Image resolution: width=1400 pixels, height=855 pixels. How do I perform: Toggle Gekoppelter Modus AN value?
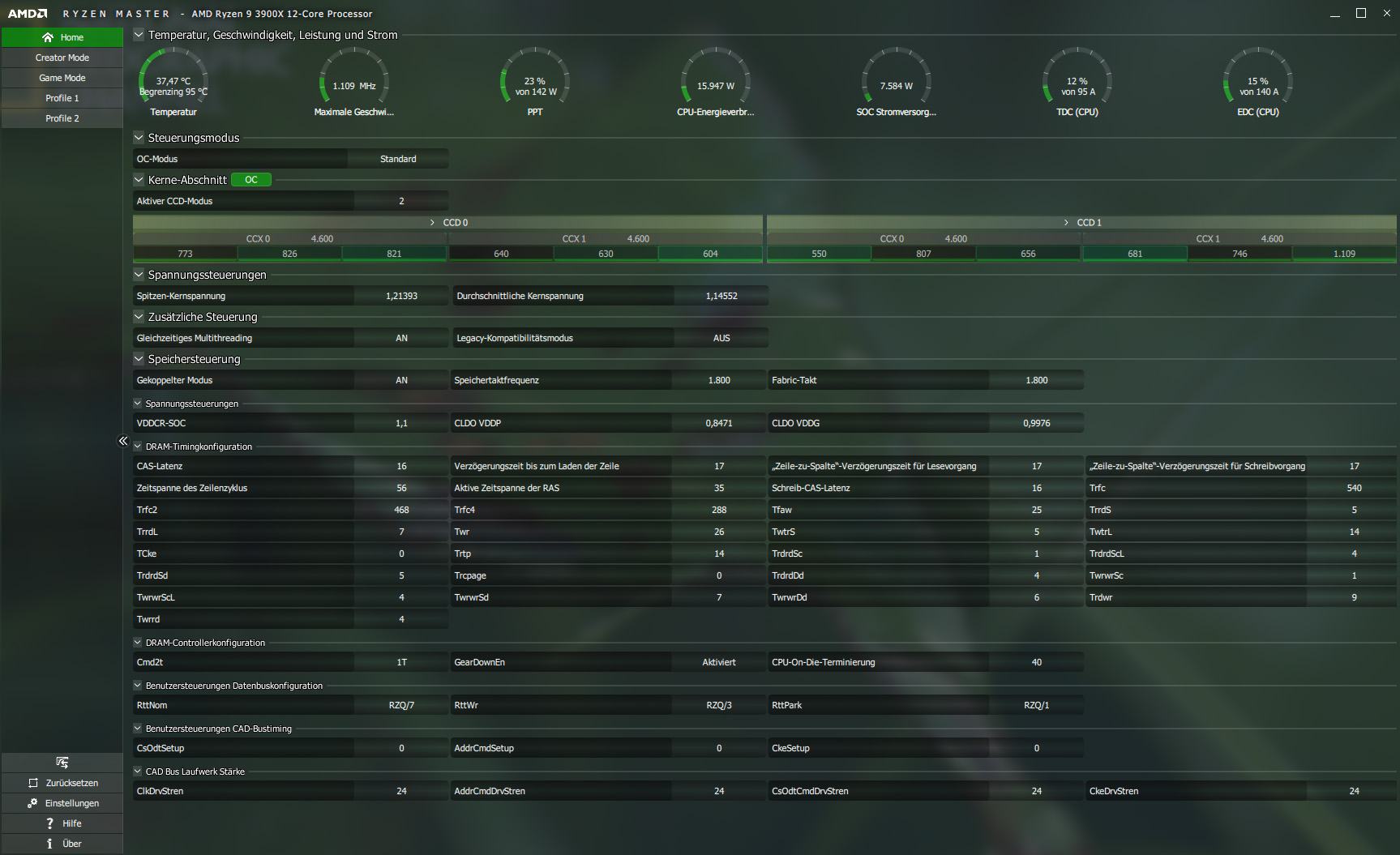pyautogui.click(x=401, y=380)
